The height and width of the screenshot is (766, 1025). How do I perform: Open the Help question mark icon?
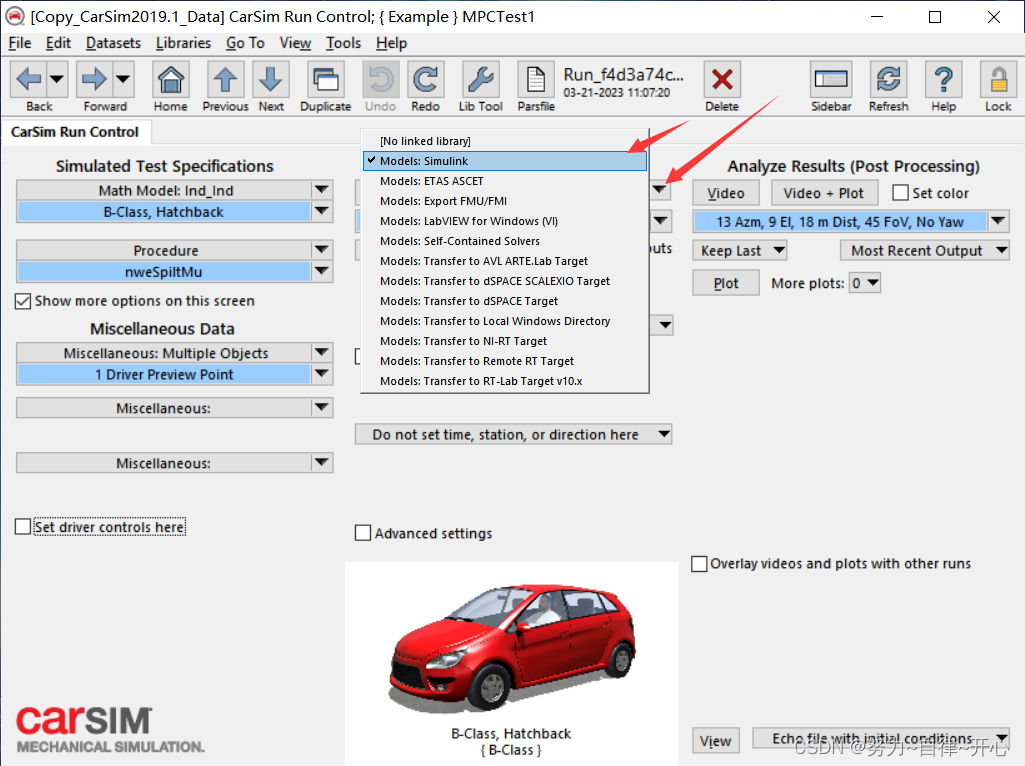[943, 80]
